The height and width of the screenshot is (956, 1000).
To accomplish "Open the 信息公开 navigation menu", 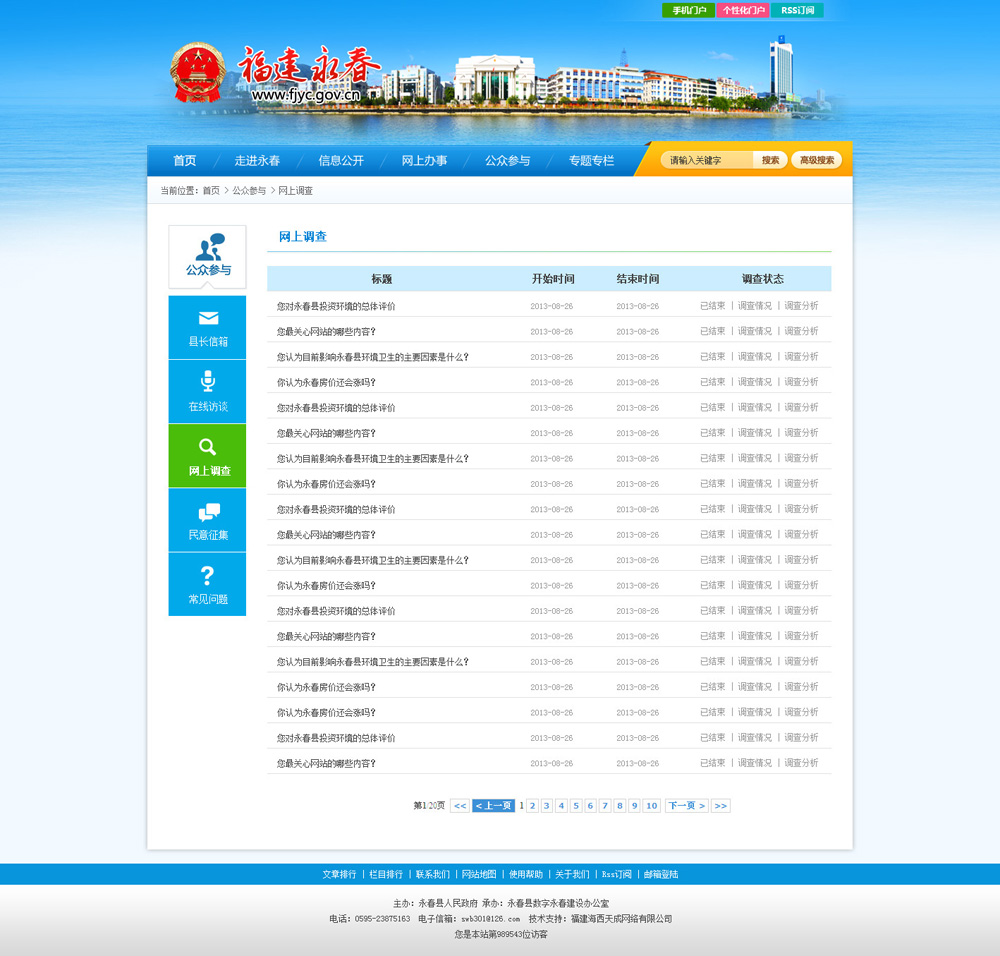I will click(341, 161).
